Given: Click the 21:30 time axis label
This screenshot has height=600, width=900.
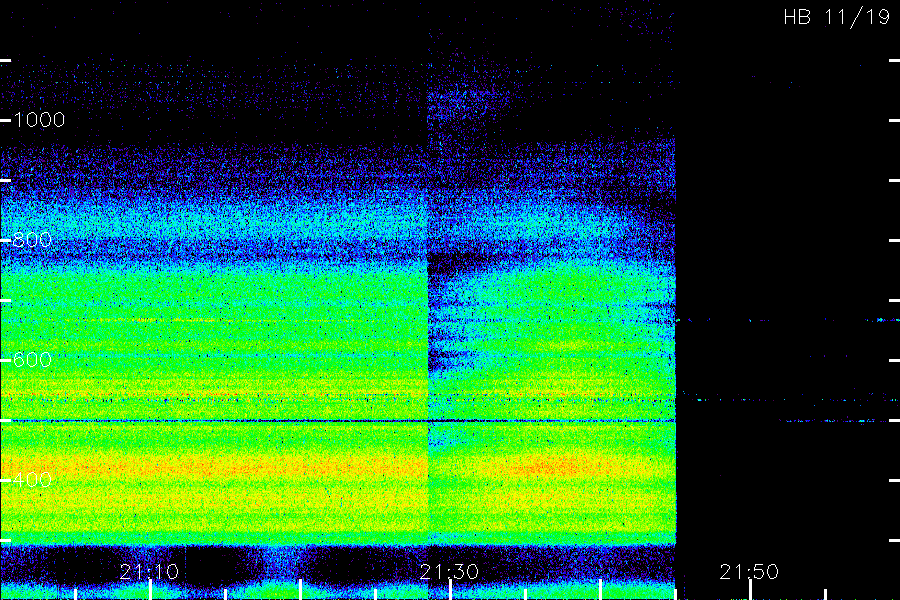Looking at the screenshot, I should 449,571.
